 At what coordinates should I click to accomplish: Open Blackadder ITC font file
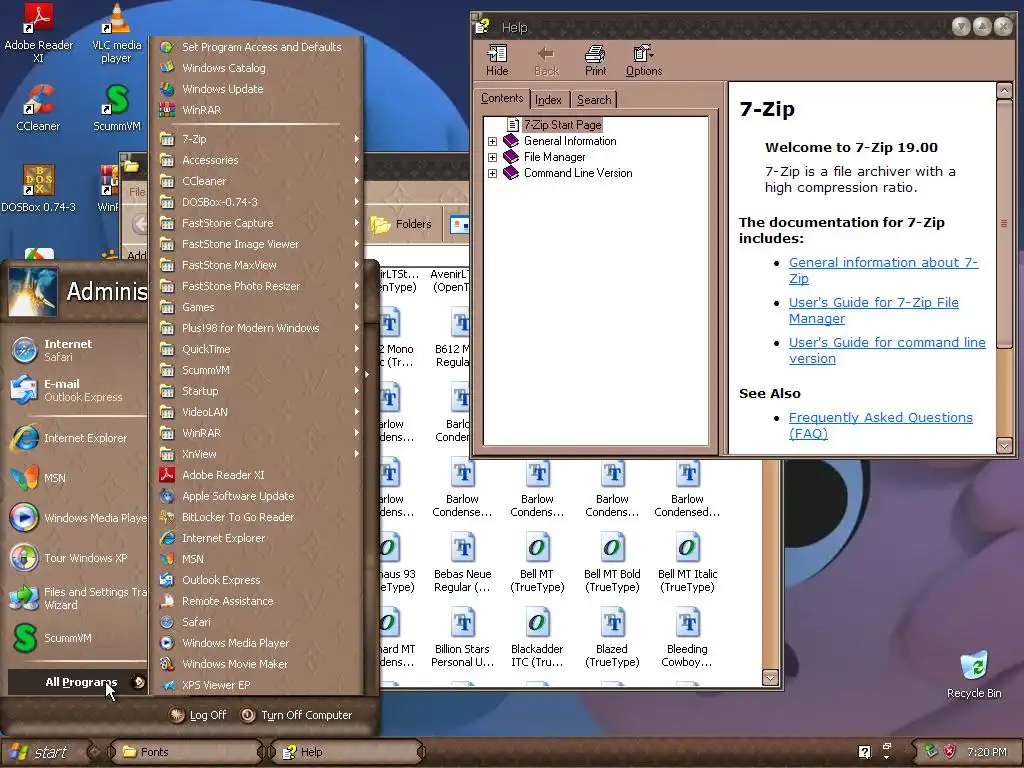pyautogui.click(x=537, y=637)
